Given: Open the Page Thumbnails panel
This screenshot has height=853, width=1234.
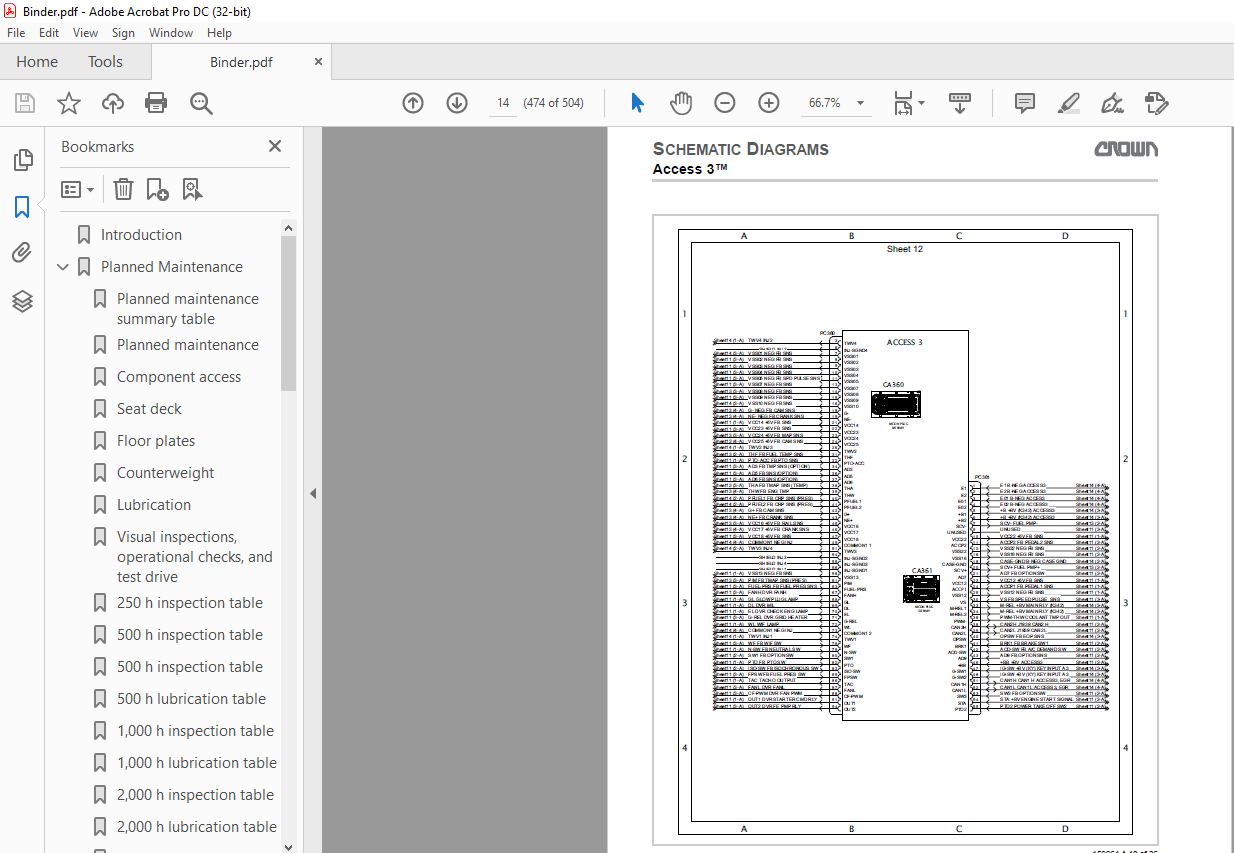Looking at the screenshot, I should tap(22, 160).
